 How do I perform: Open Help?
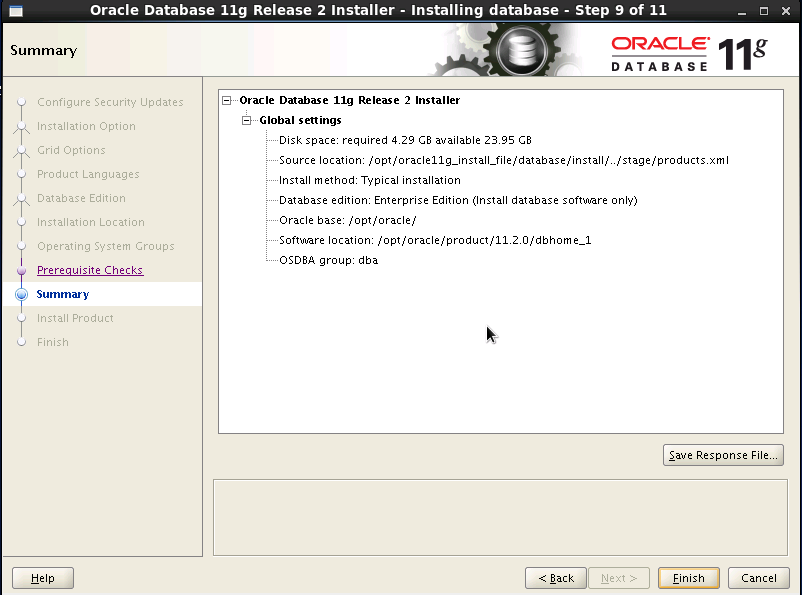pyautogui.click(x=43, y=578)
